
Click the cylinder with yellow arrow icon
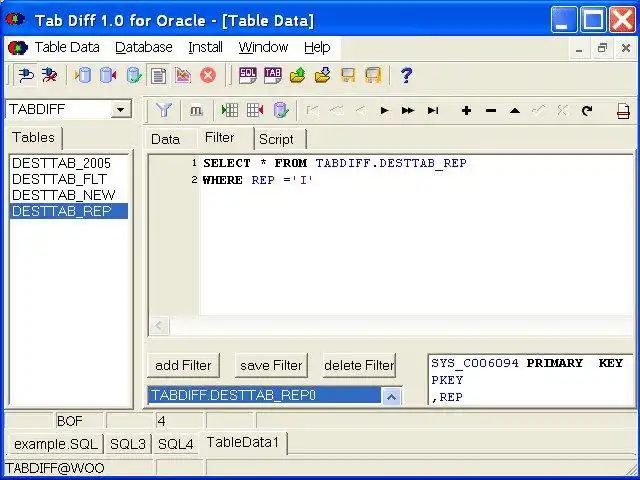(83, 76)
